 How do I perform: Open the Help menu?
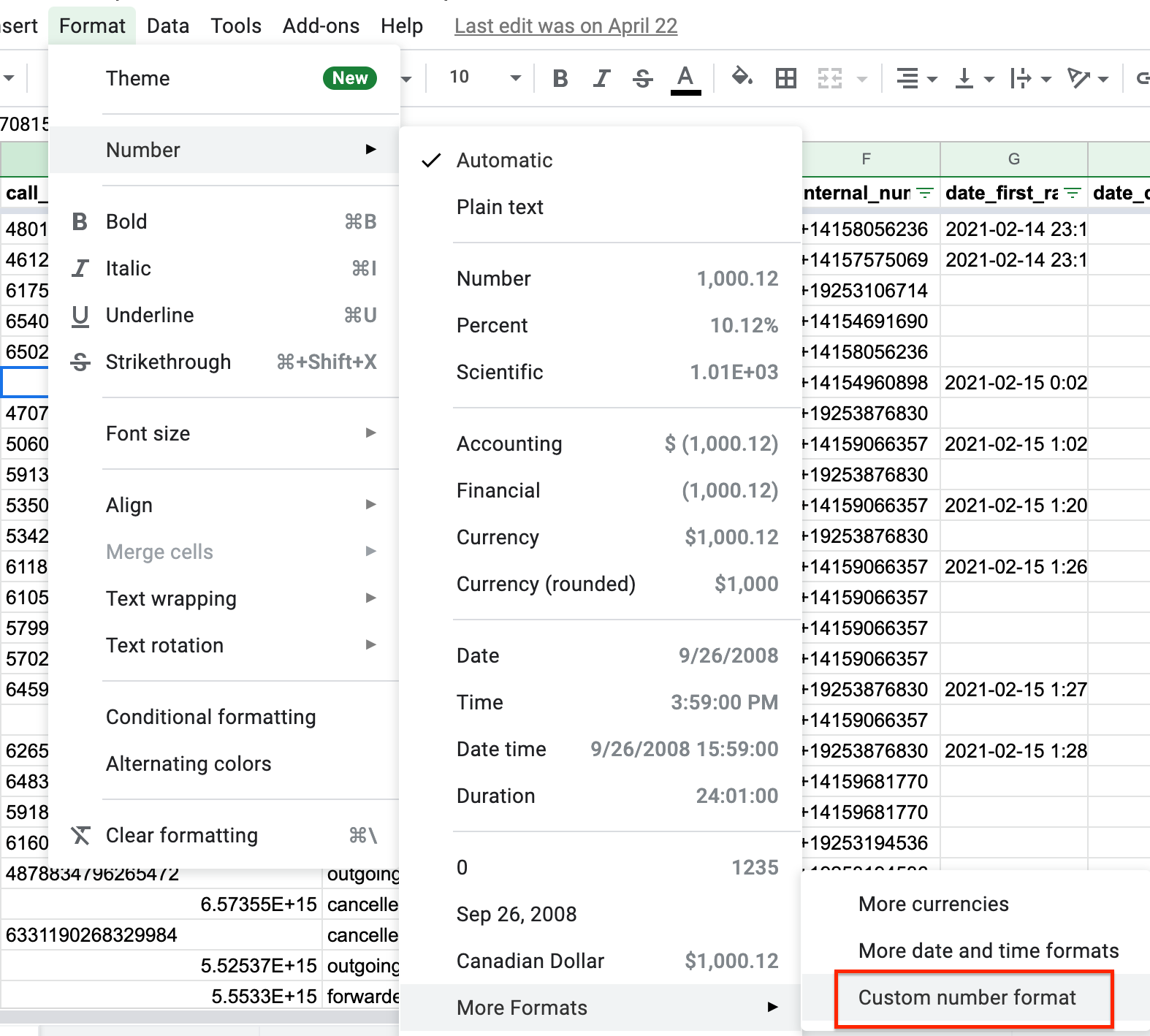pyautogui.click(x=401, y=26)
